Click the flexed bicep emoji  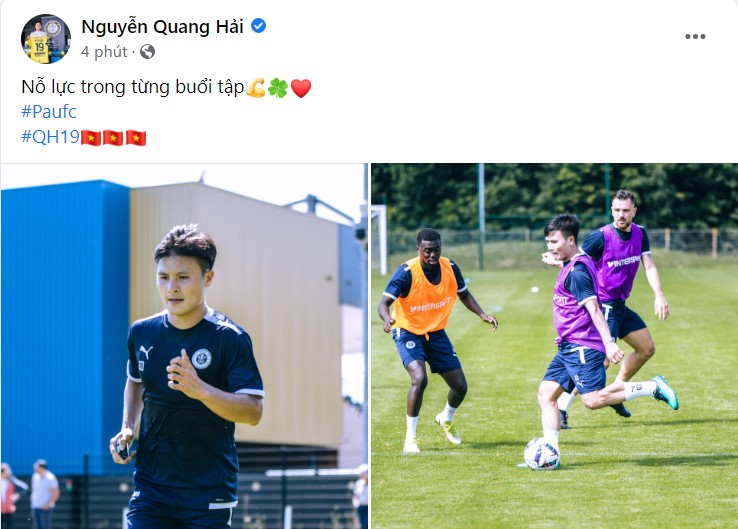256,88
